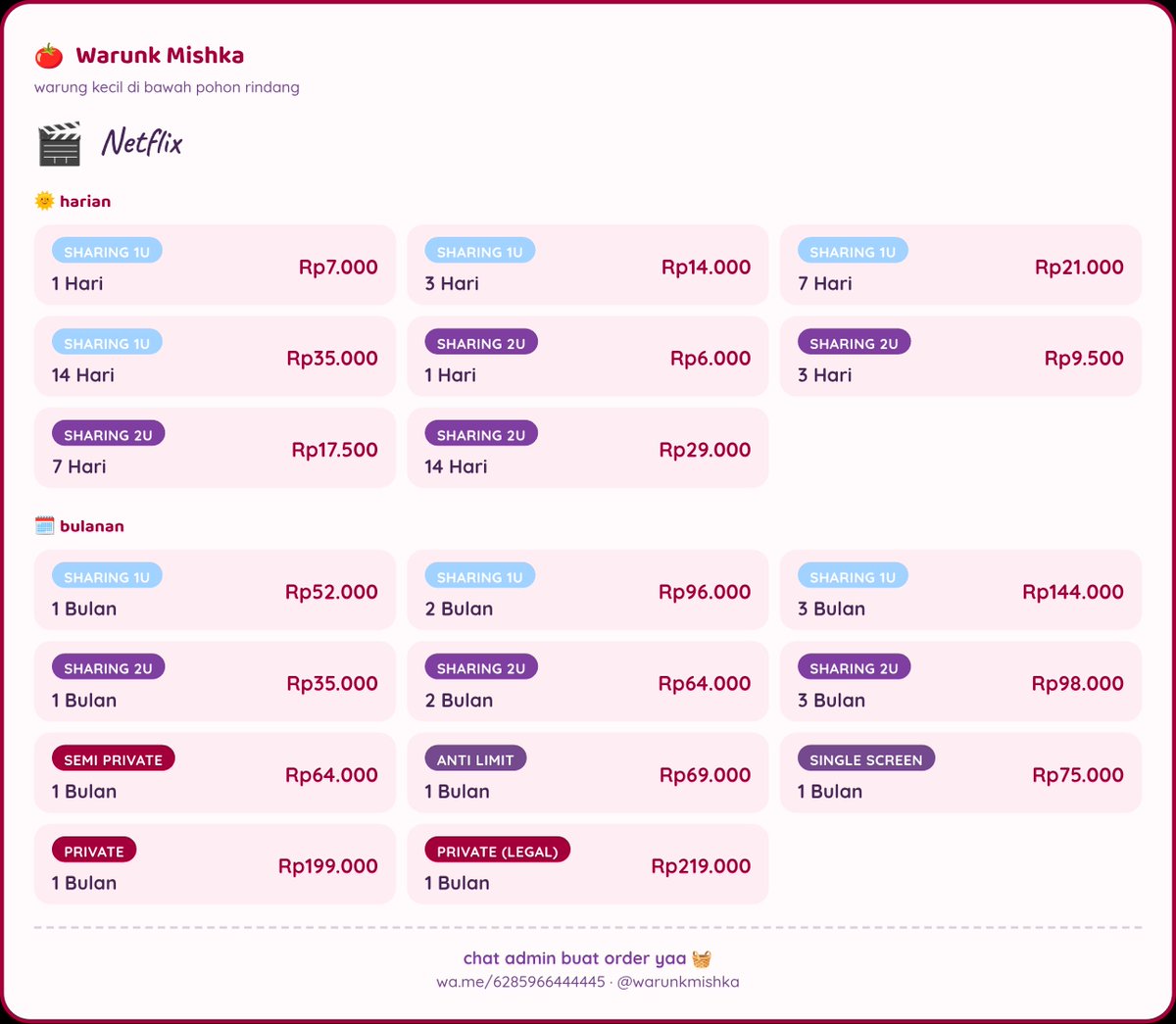
Task: Click the "Warunk Mishka" shop title
Action: click(x=160, y=56)
